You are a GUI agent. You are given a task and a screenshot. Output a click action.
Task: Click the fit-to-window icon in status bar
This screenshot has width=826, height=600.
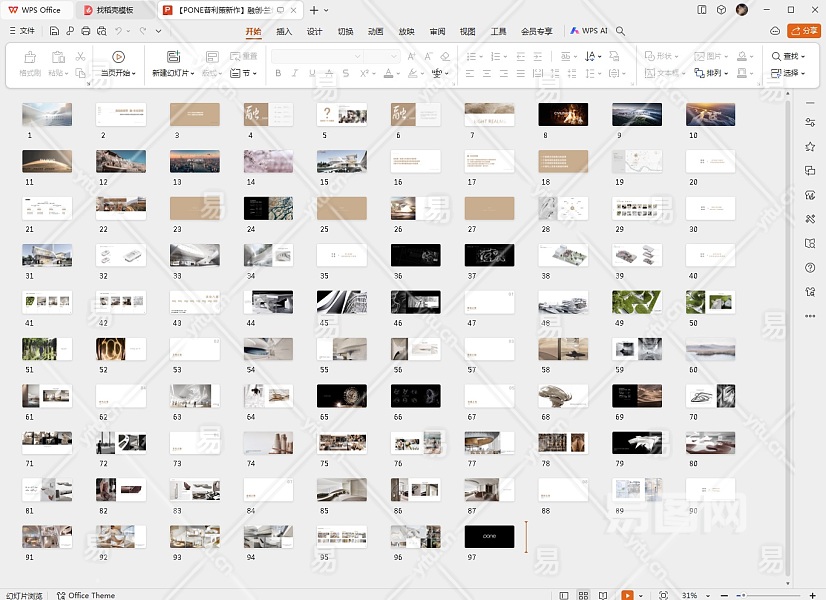click(x=664, y=595)
